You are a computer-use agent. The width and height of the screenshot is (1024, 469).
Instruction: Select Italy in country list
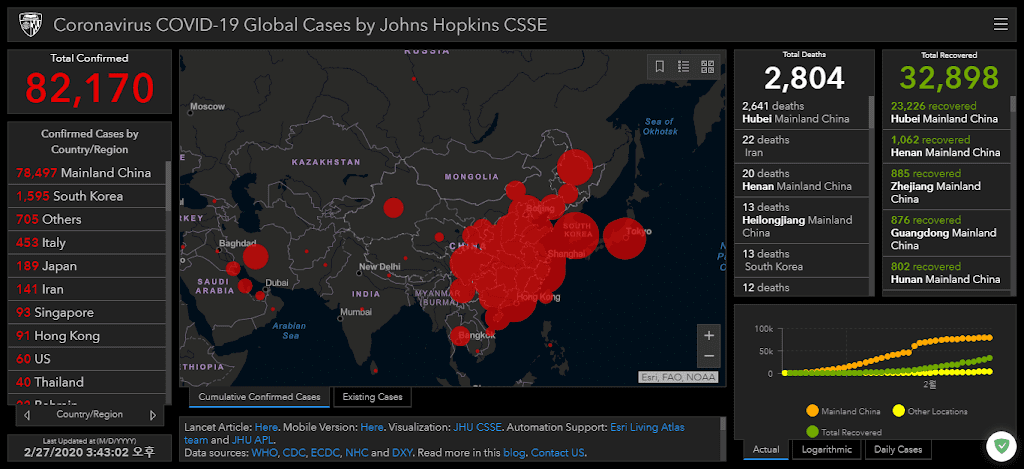86,243
